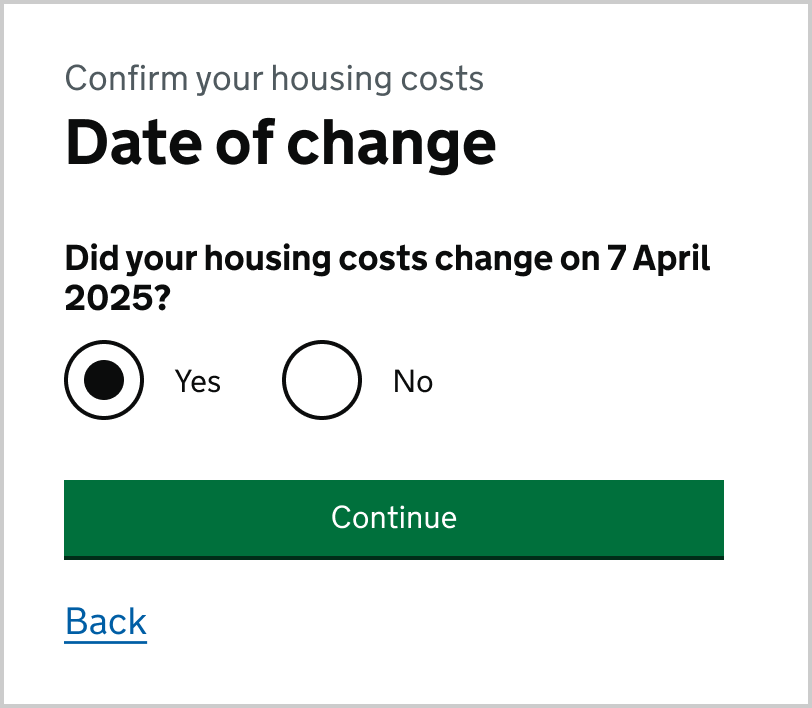This screenshot has width=812, height=708.
Task: Click the selected Yes option circle
Action: click(x=104, y=380)
